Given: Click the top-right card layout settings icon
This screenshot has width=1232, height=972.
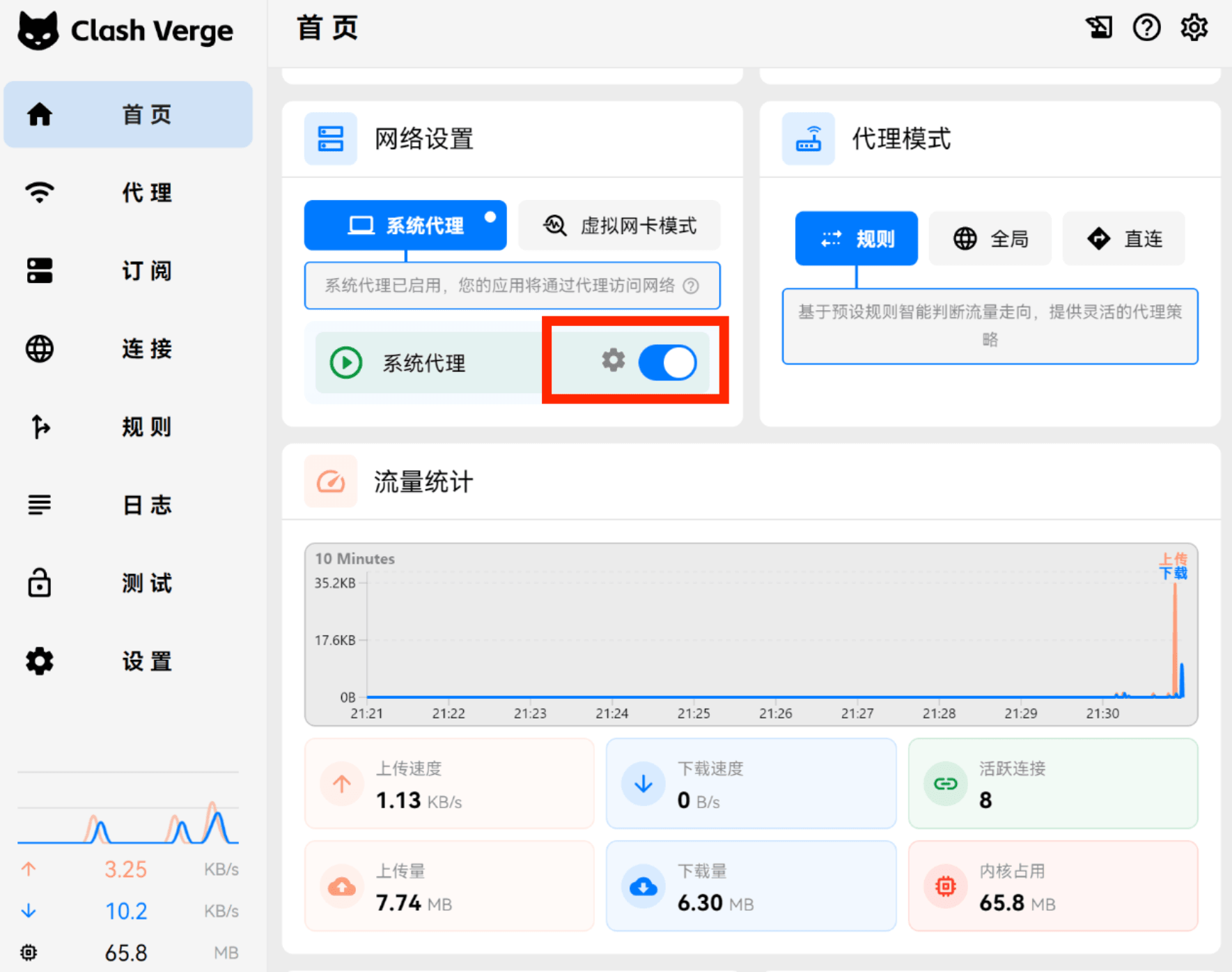Looking at the screenshot, I should [1099, 28].
